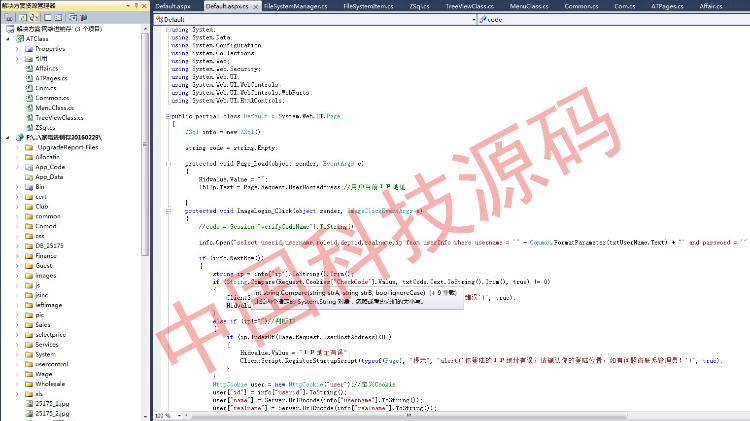This screenshot has height=421, width=750.
Task: Select the 25175_2.jpg image file icon
Action: [x=29, y=413]
